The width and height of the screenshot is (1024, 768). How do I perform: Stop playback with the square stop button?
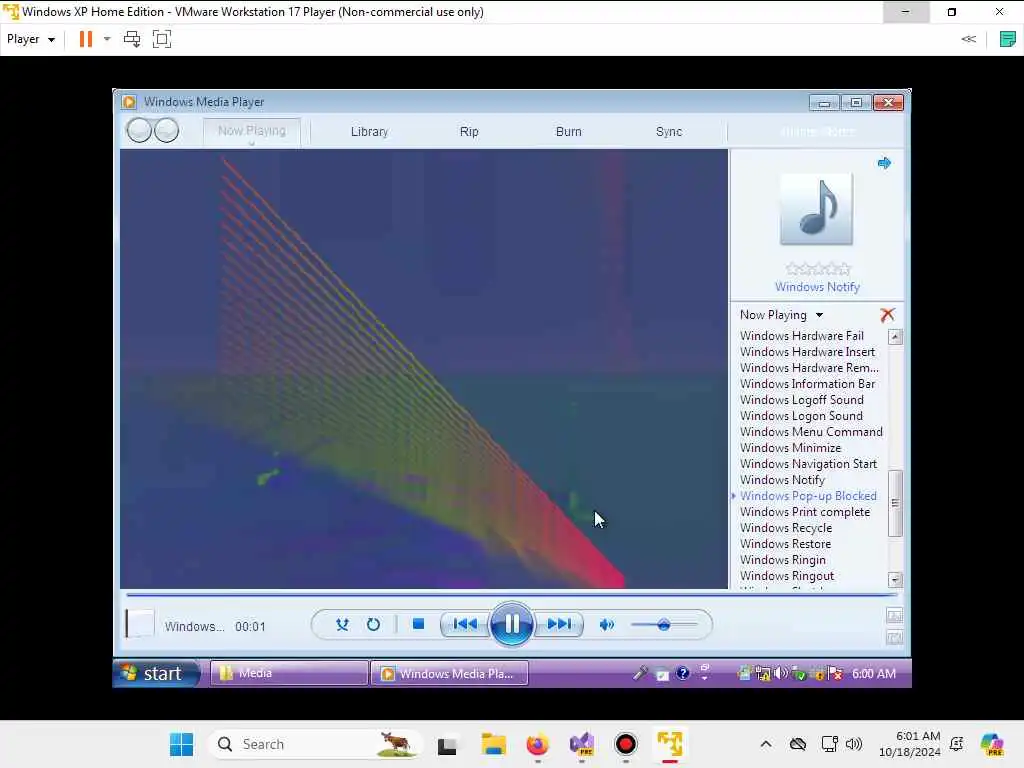pyautogui.click(x=419, y=624)
